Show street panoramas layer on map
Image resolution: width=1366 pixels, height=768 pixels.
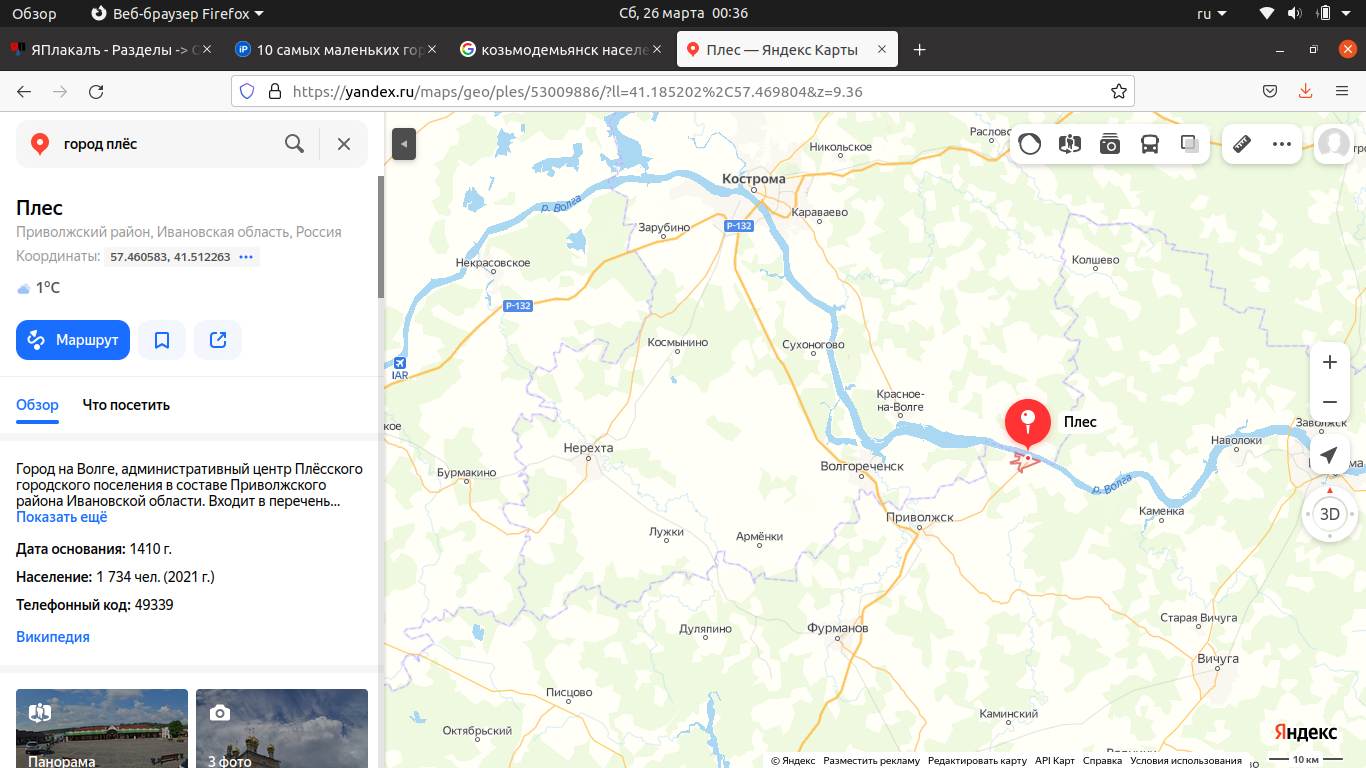click(1070, 144)
